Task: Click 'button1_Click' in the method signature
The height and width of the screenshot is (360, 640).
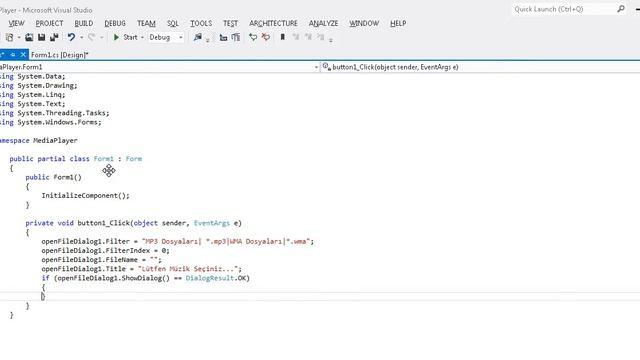Action: point(104,223)
